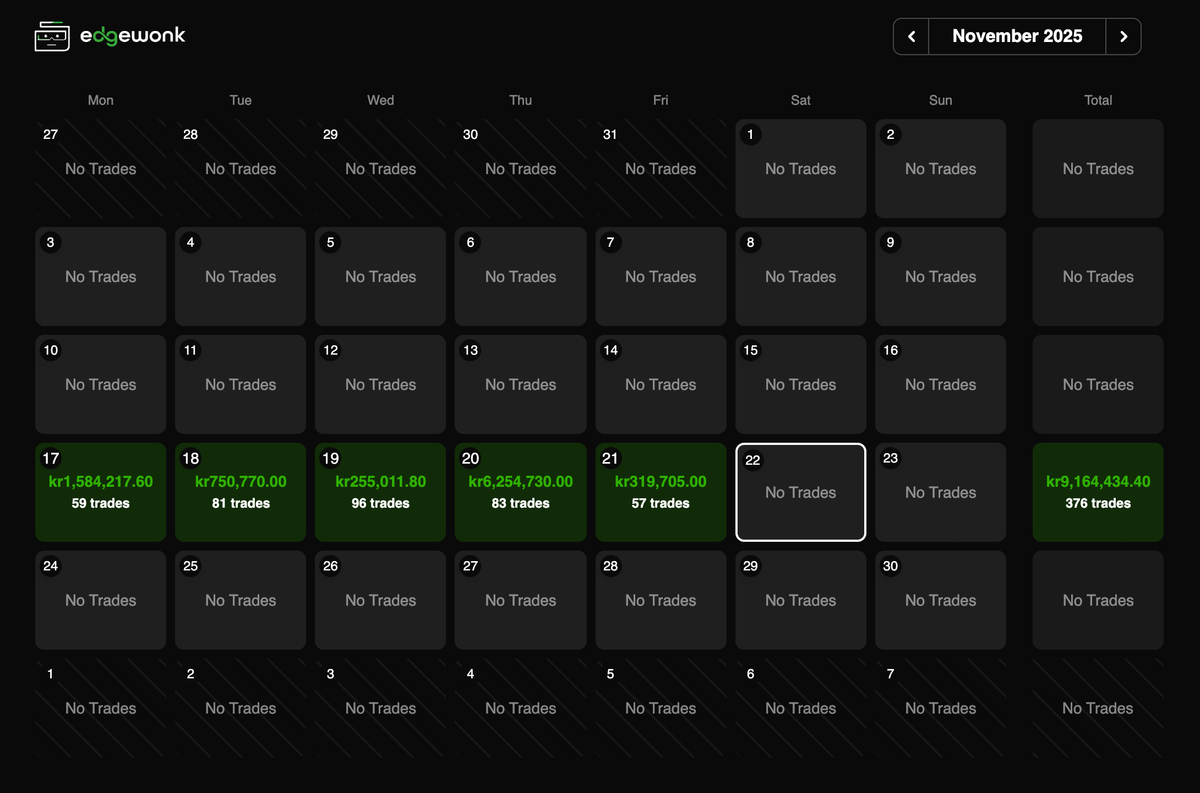1200x793 pixels.
Task: Select November 21 with 57 trades
Action: 661,492
